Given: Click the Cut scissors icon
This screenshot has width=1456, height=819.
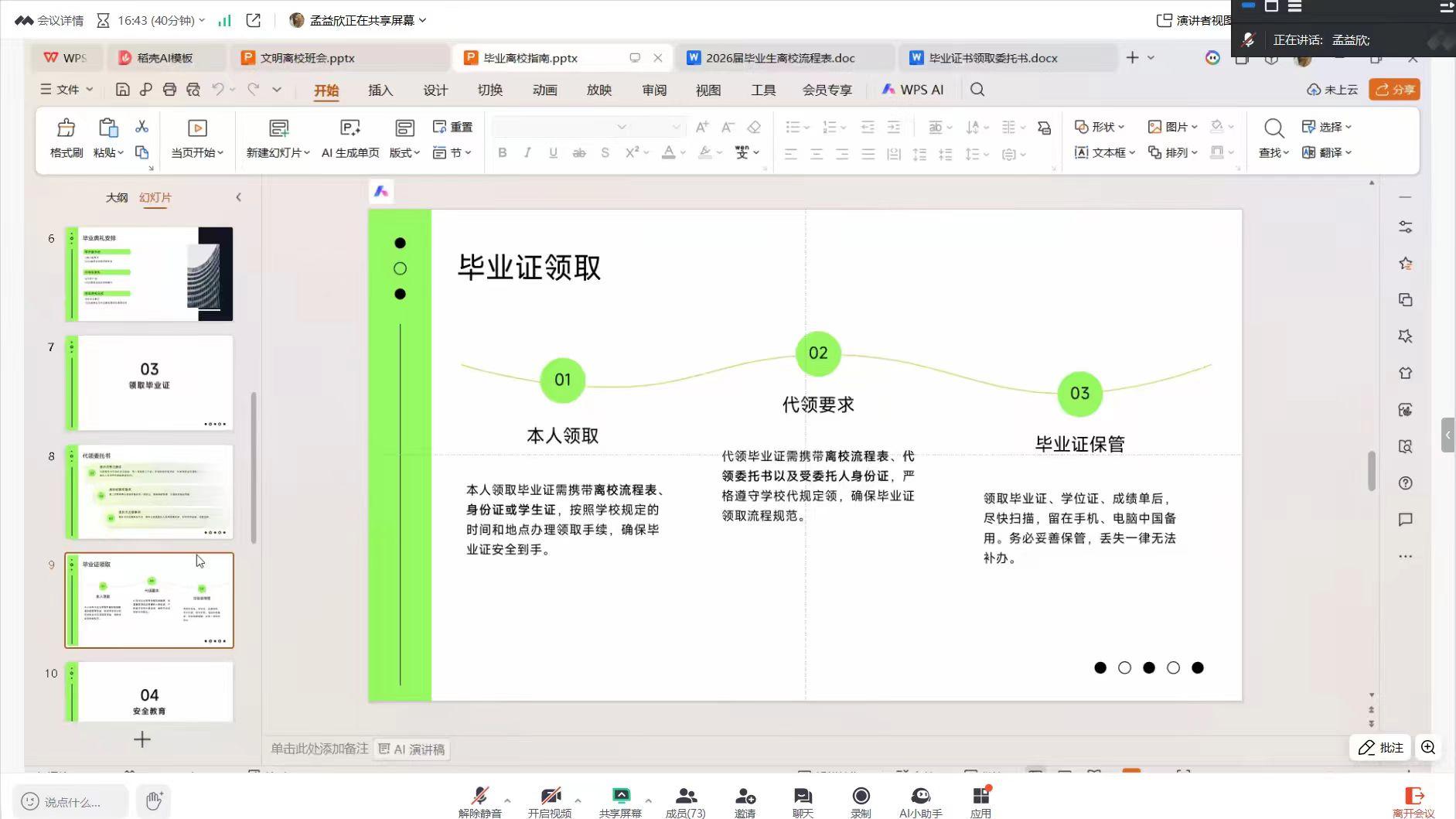Looking at the screenshot, I should tap(142, 127).
